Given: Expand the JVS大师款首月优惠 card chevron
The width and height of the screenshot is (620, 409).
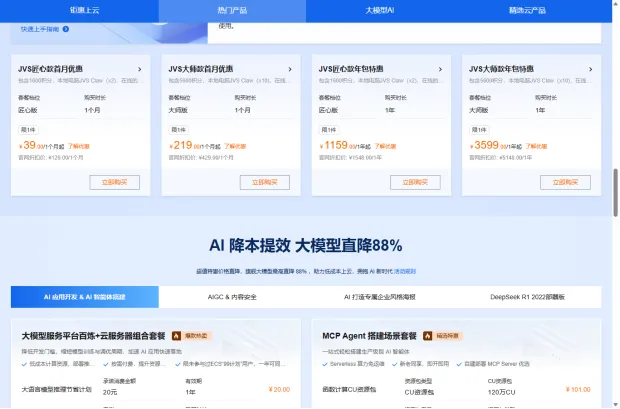Looking at the screenshot, I should (x=290, y=69).
